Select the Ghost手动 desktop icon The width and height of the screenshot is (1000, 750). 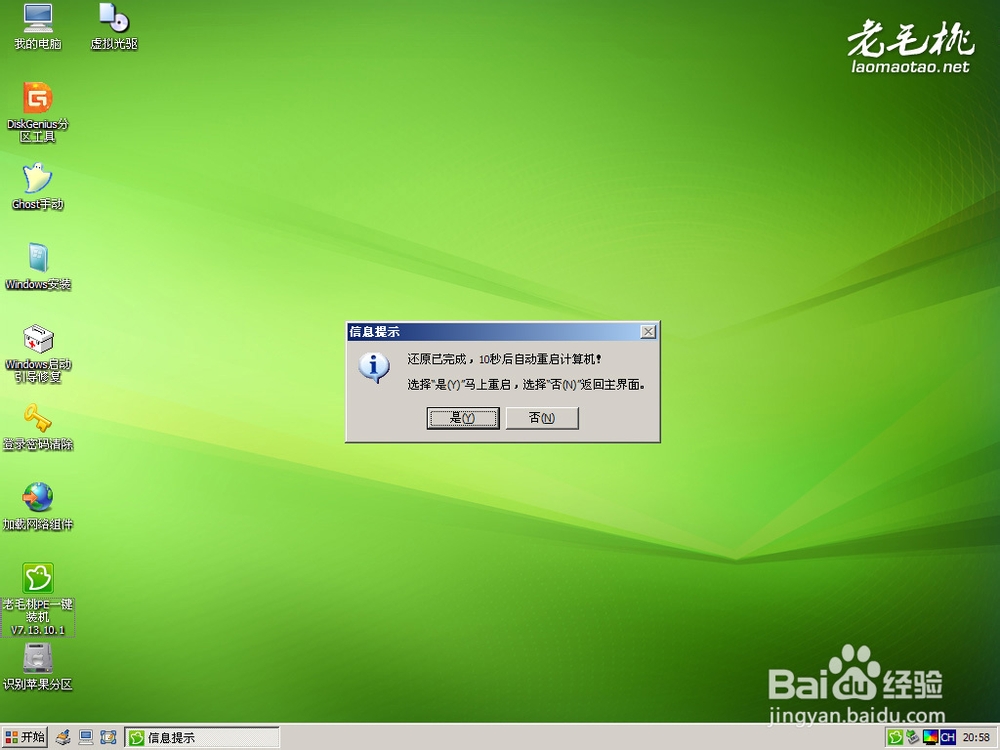(38, 186)
